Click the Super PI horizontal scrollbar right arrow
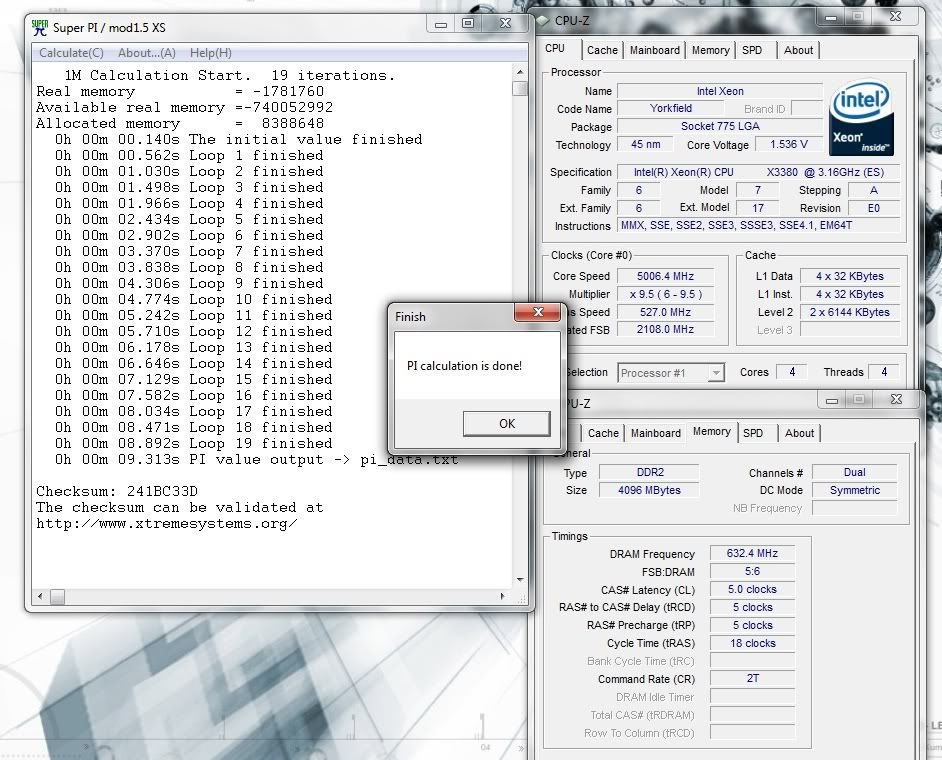The height and width of the screenshot is (760, 942). tap(502, 597)
